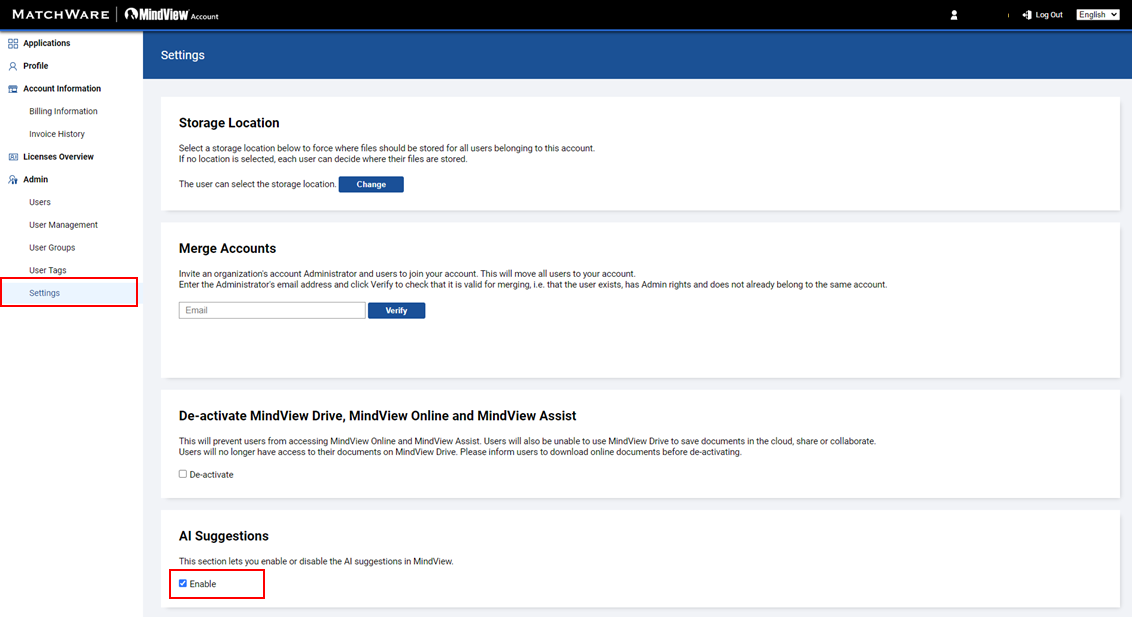
Task: Select the Admin key icon
Action: click(11, 179)
